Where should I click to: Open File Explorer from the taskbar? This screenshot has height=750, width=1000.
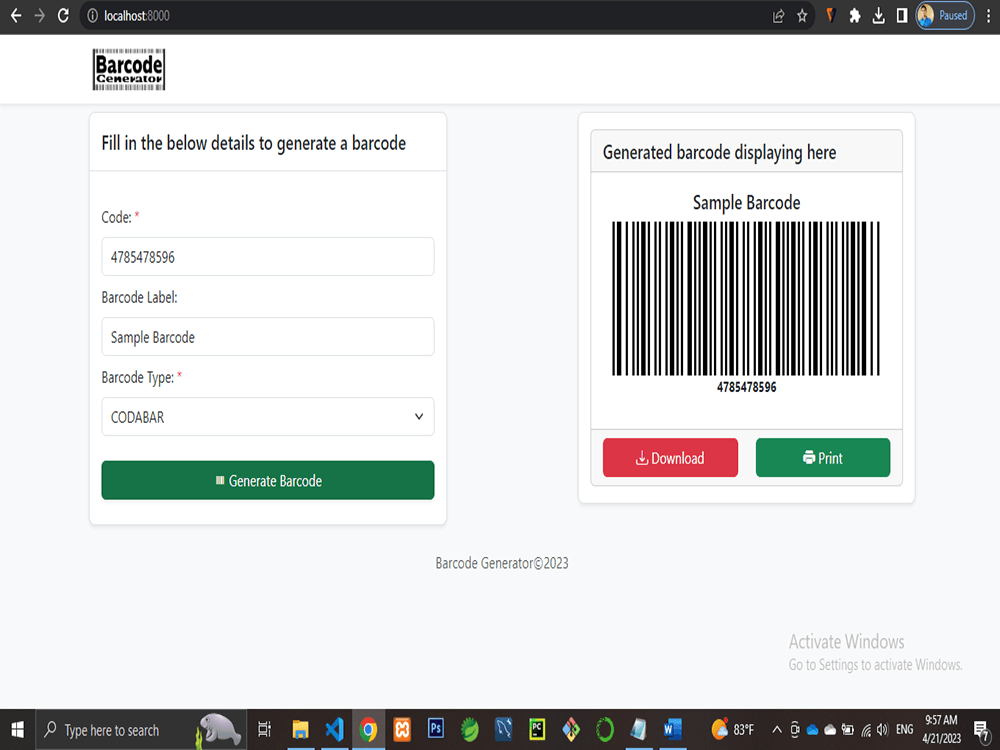coord(300,729)
